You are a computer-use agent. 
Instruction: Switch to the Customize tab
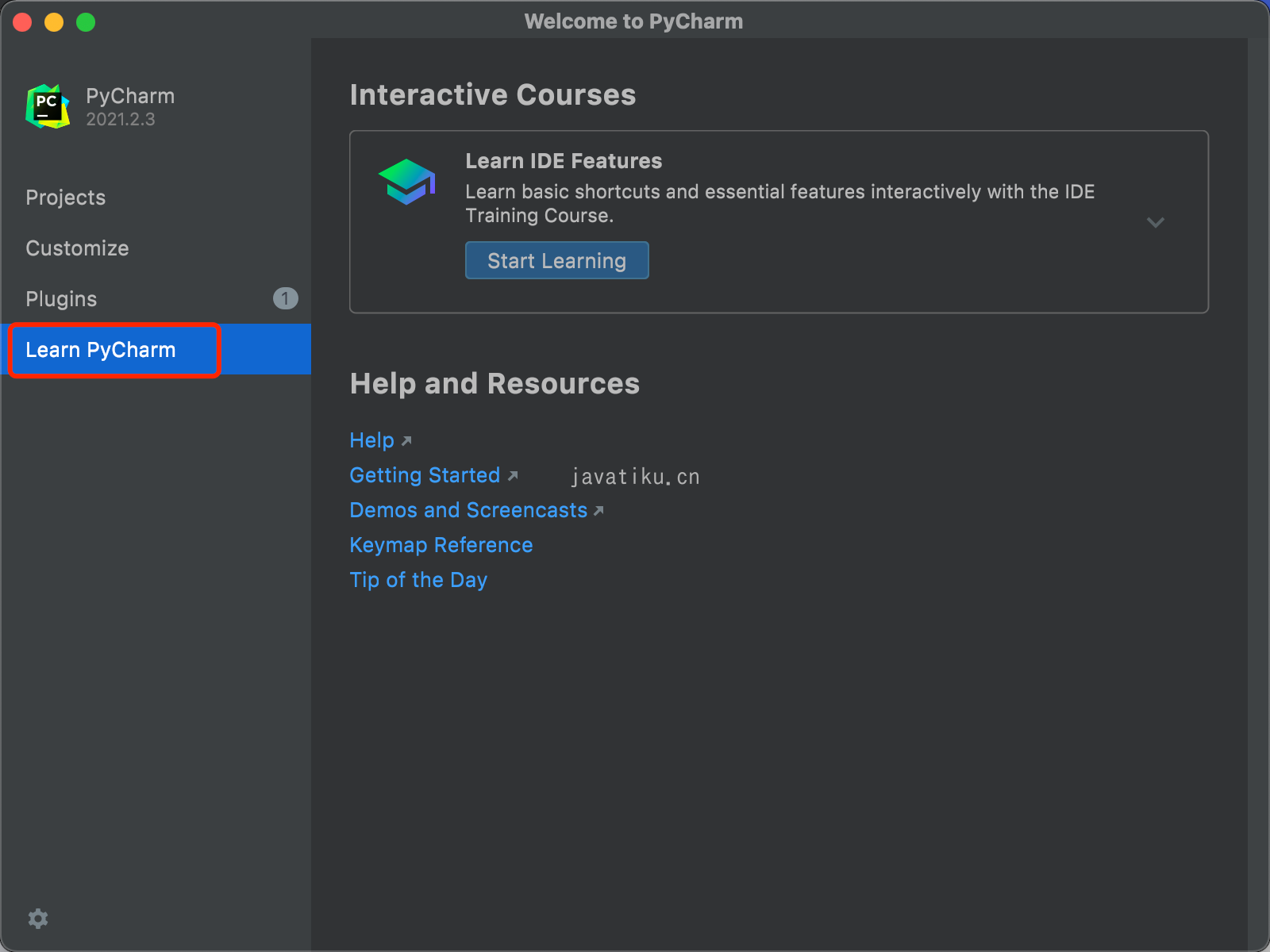(156, 248)
